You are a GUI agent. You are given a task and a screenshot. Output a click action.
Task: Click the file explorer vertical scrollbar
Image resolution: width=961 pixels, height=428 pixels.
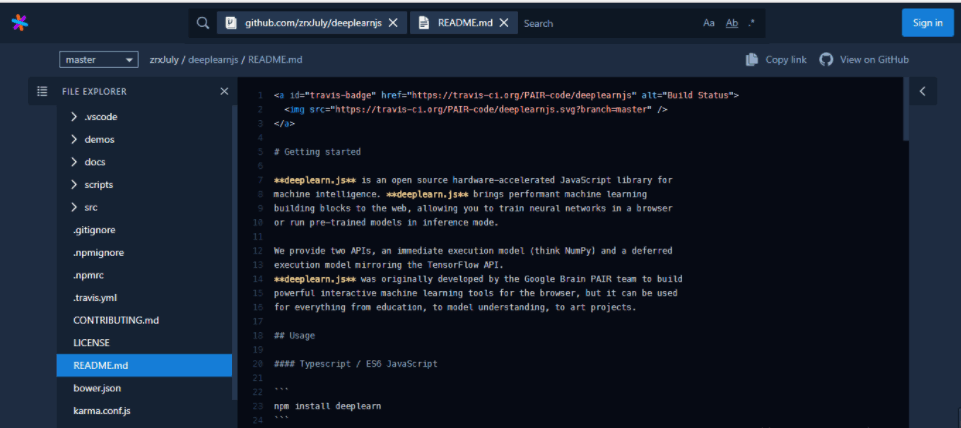point(235,251)
